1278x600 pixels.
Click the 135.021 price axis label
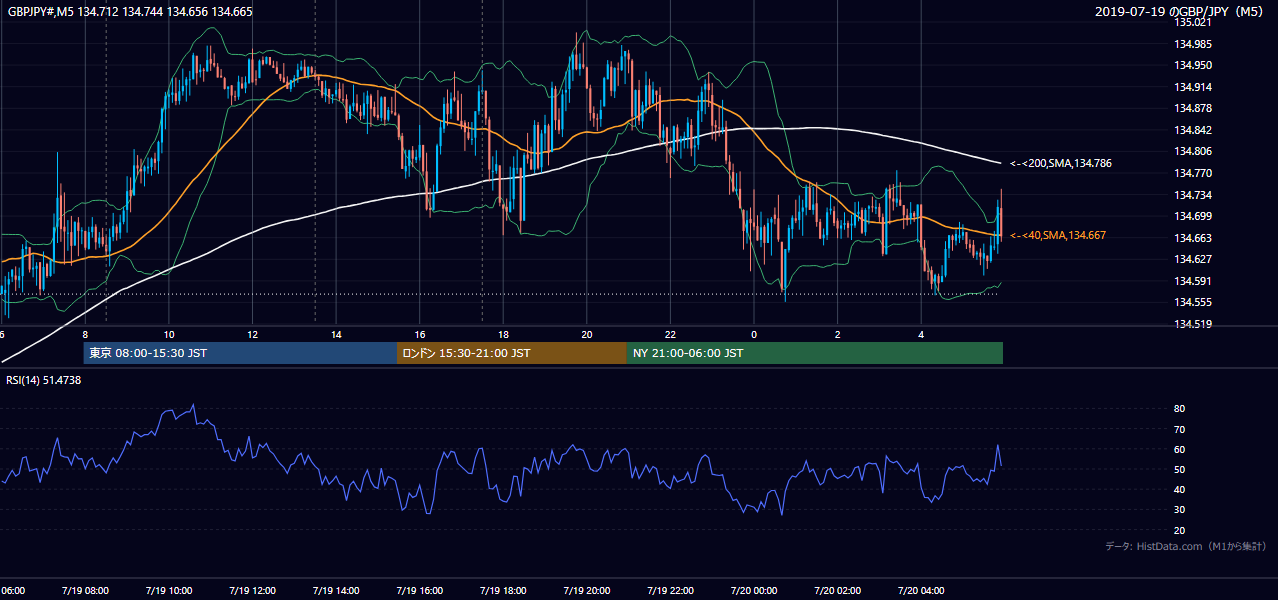pos(1193,22)
